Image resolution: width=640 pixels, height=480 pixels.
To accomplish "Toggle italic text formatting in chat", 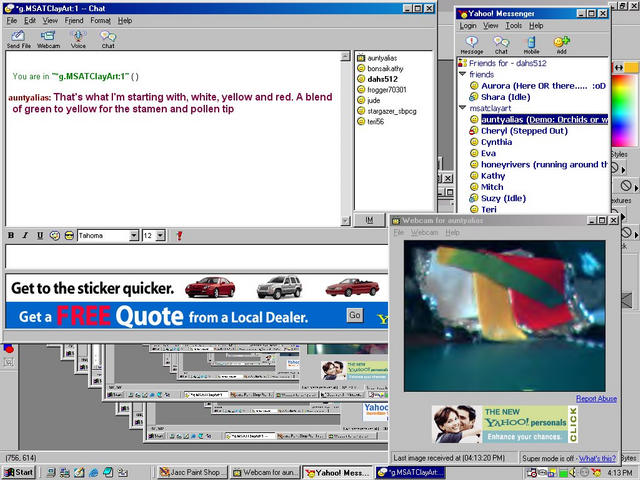I will tap(25, 236).
